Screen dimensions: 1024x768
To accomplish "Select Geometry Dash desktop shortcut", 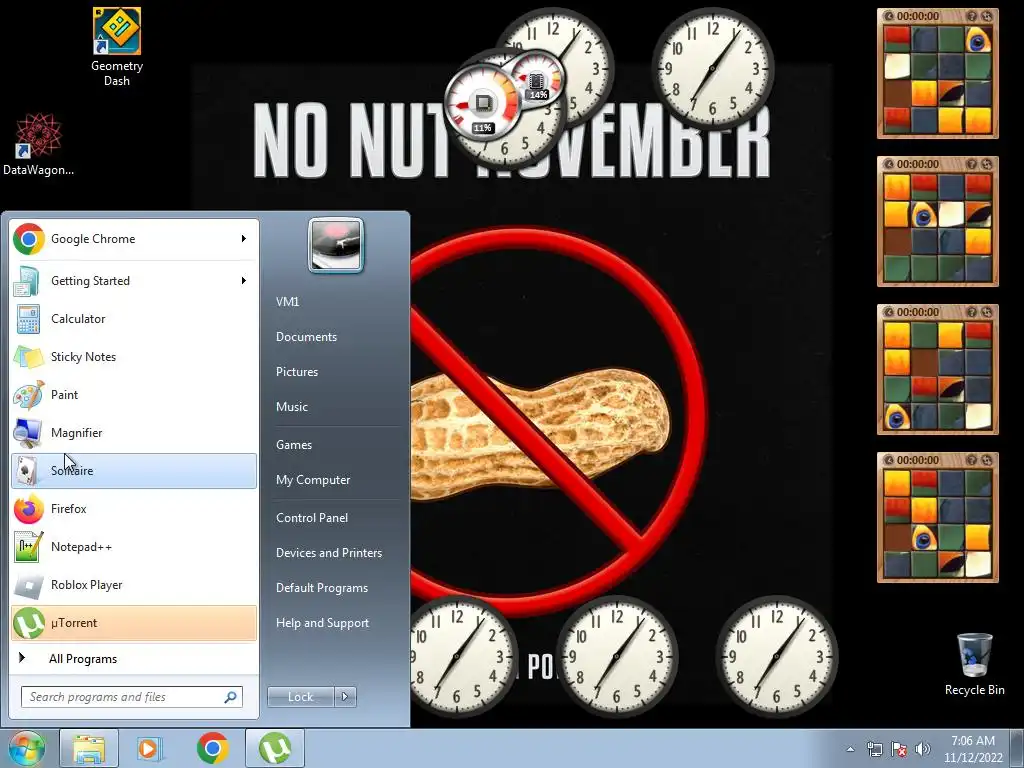I will pos(117,48).
